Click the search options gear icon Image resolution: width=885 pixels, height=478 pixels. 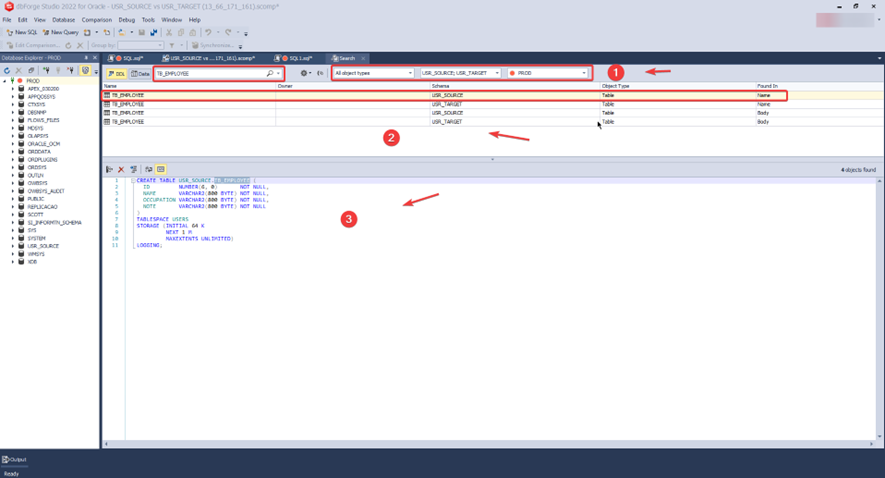[x=305, y=73]
